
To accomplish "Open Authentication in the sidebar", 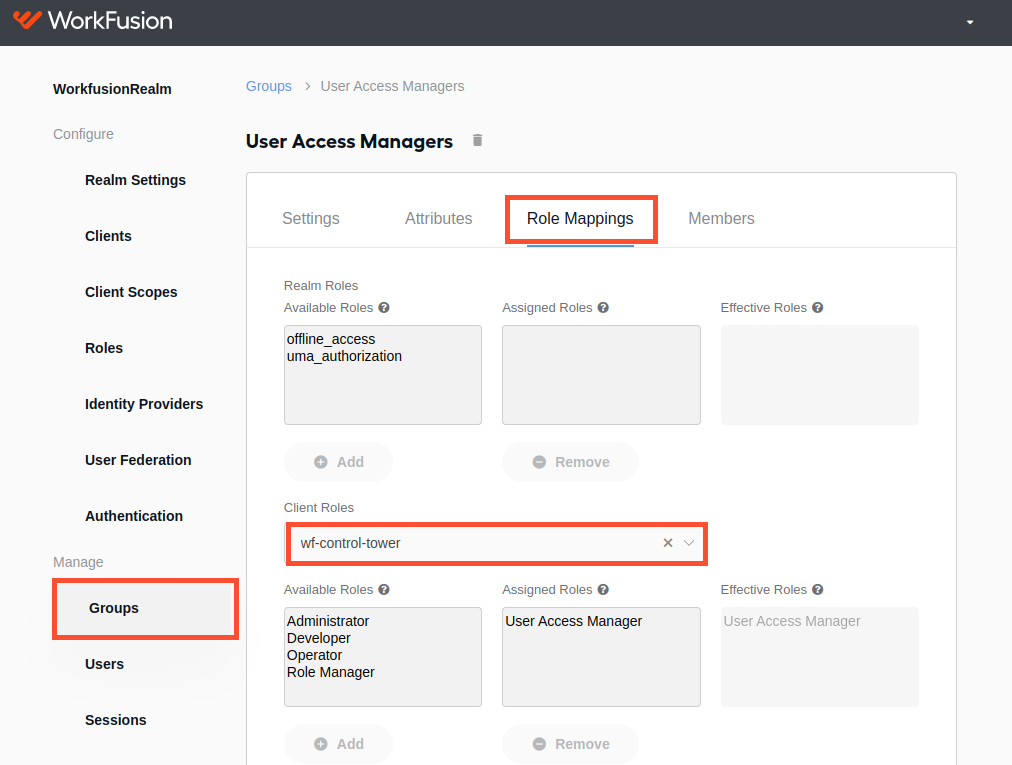I will click(x=134, y=516).
